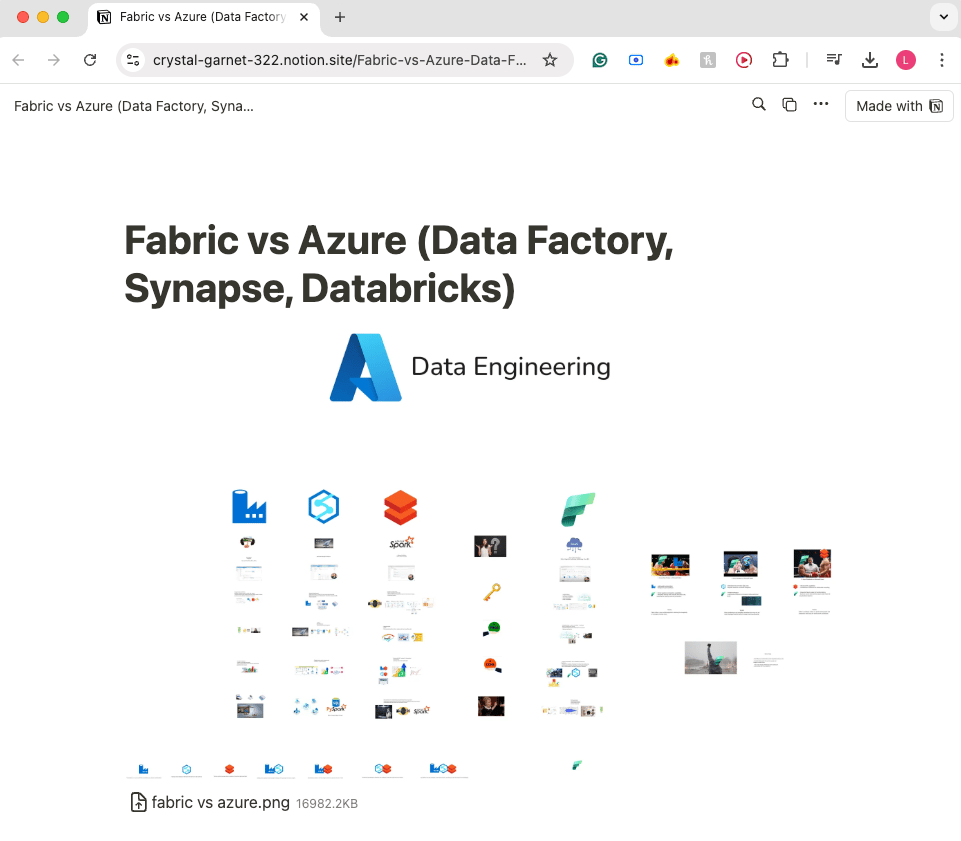The height and width of the screenshot is (841, 961).
Task: Click the golden key icon in diagram
Action: [x=492, y=592]
